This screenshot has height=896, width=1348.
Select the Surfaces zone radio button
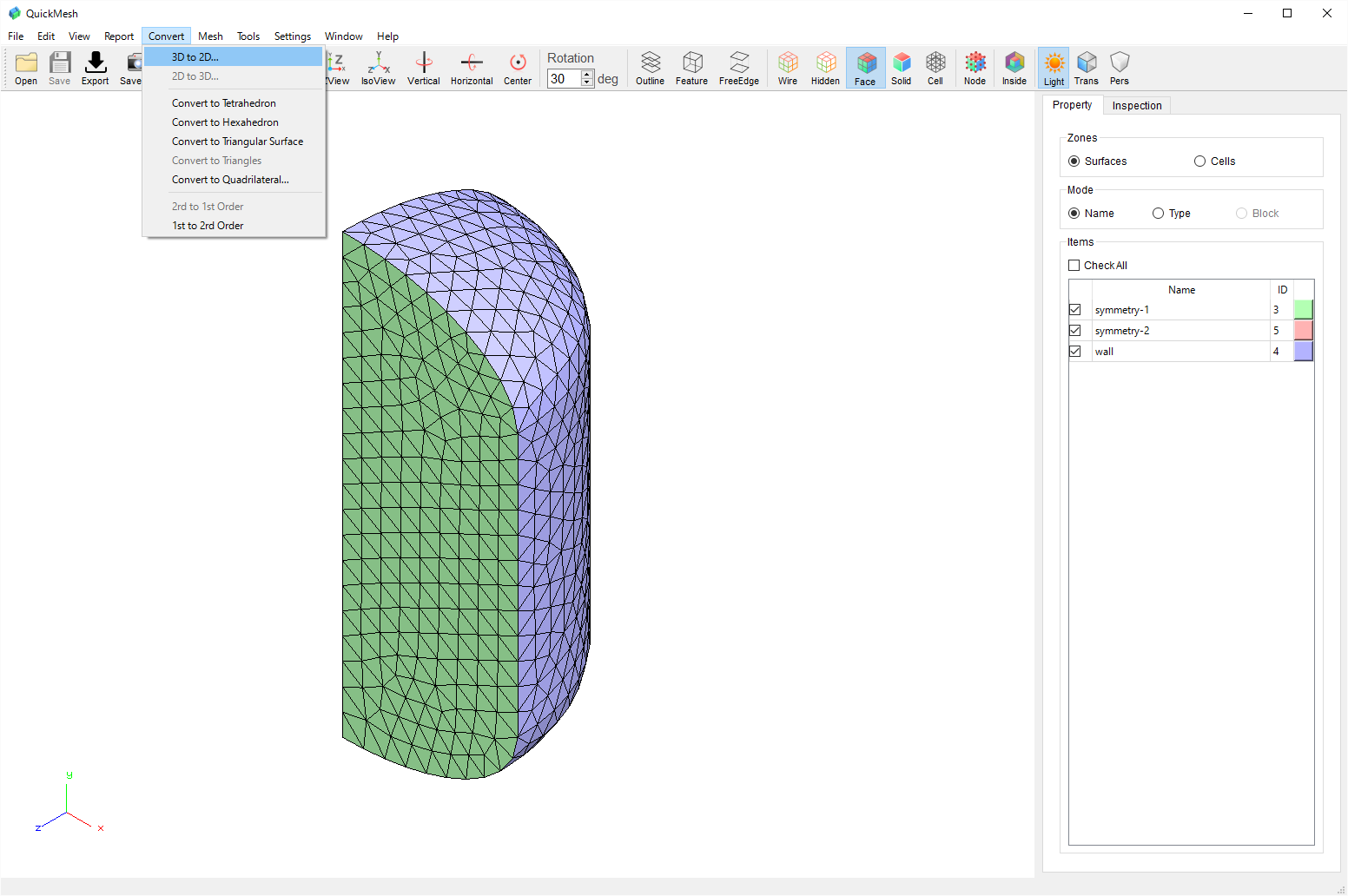(x=1074, y=161)
